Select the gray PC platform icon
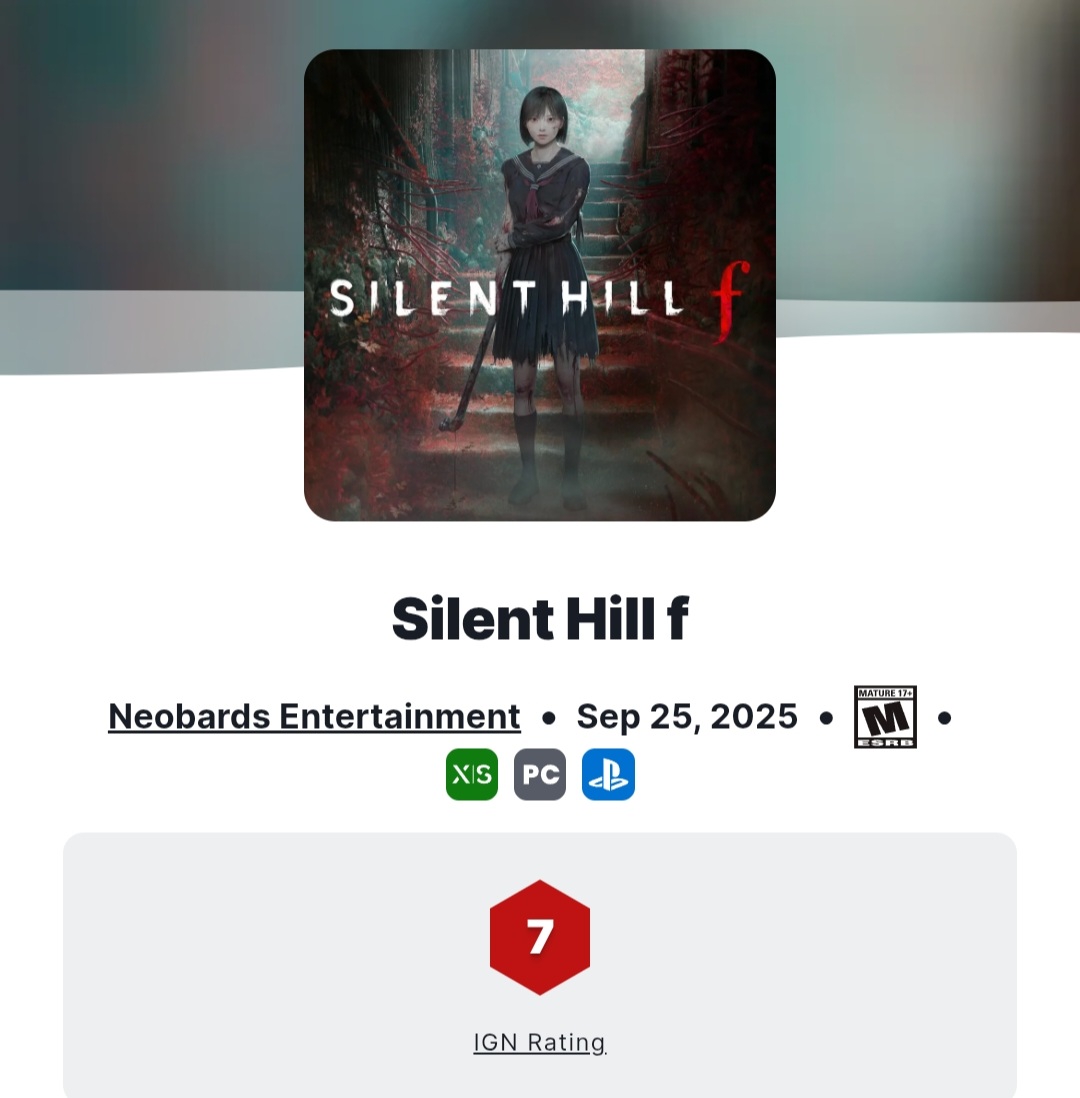 tap(540, 774)
